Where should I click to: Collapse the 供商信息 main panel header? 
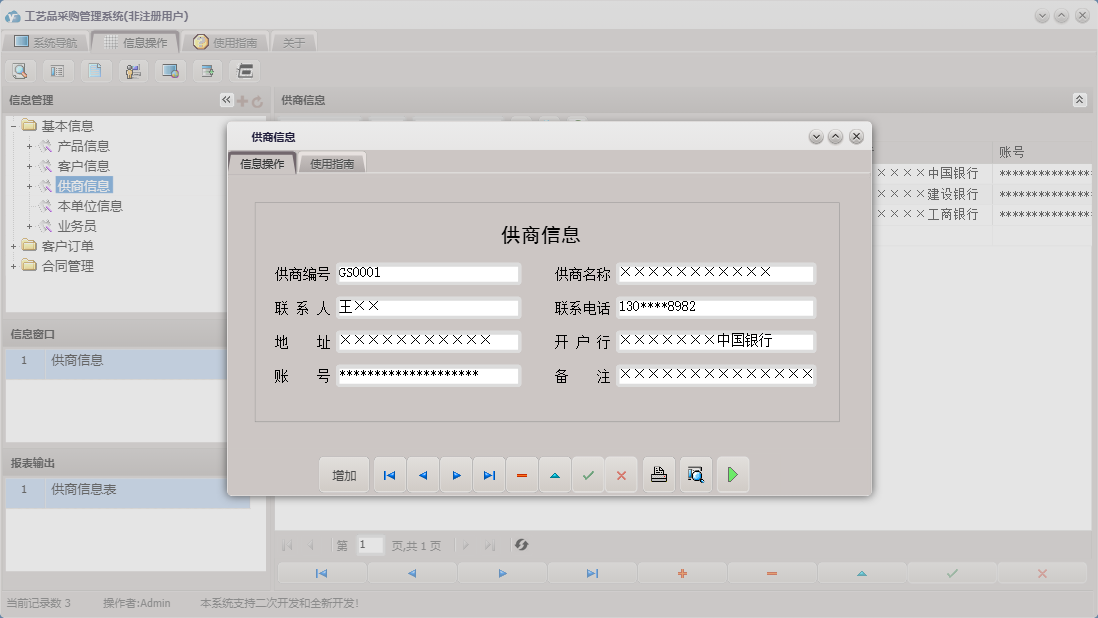1079,100
